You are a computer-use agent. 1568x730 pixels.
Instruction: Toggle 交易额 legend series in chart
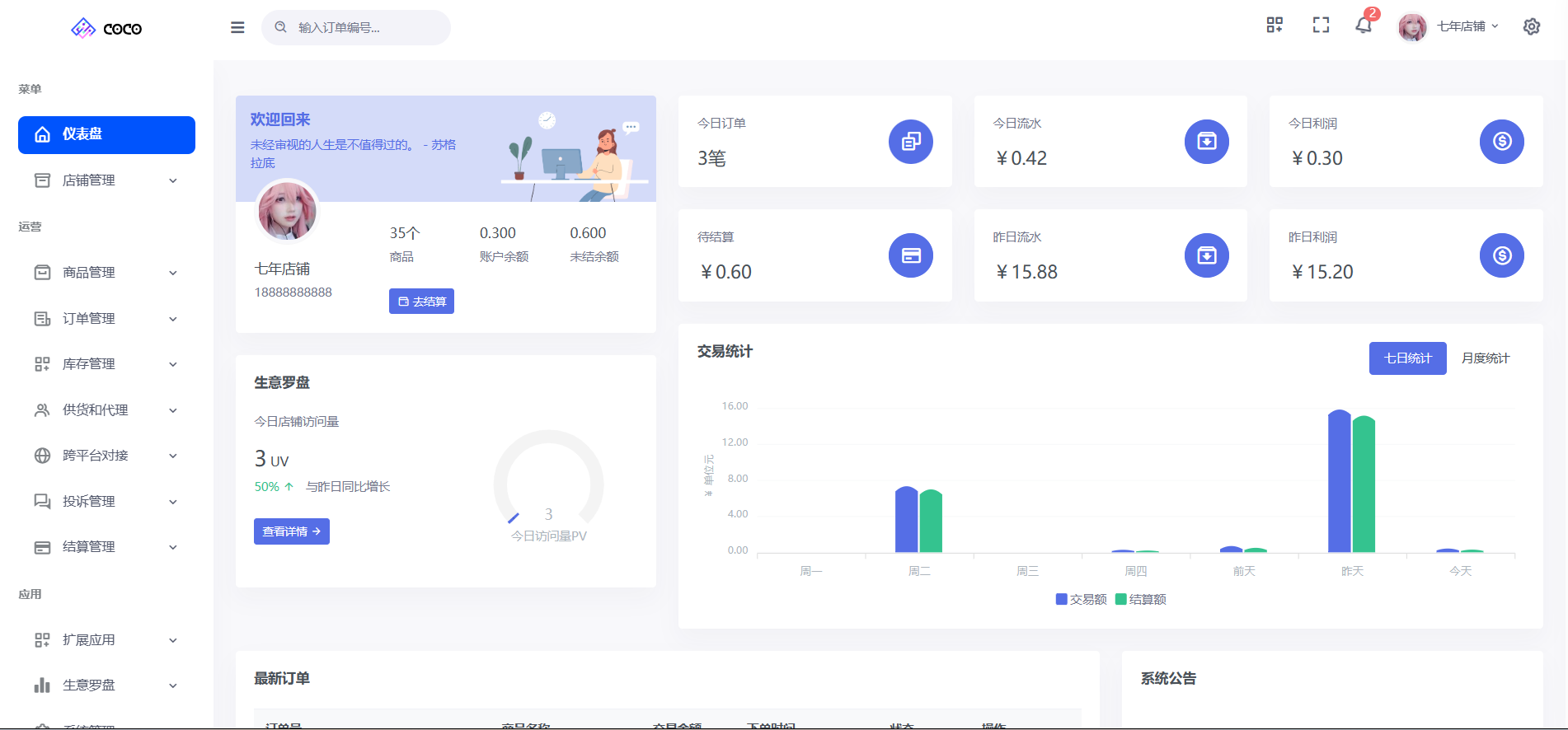point(1081,599)
